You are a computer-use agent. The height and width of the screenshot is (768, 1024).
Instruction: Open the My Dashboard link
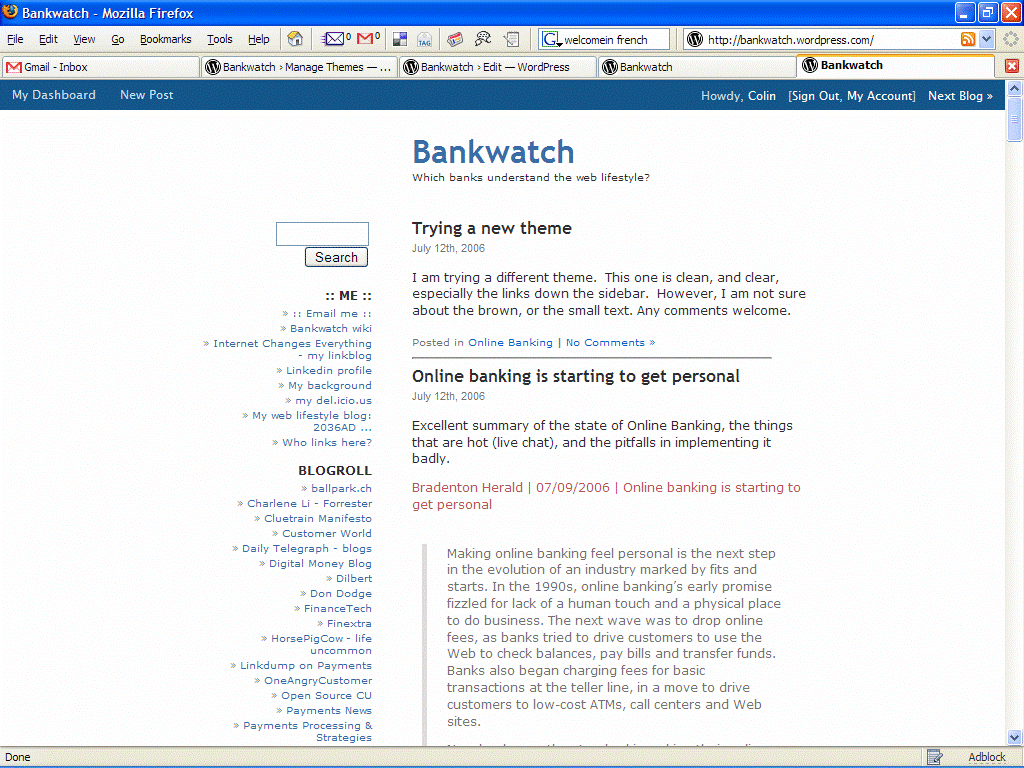54,95
